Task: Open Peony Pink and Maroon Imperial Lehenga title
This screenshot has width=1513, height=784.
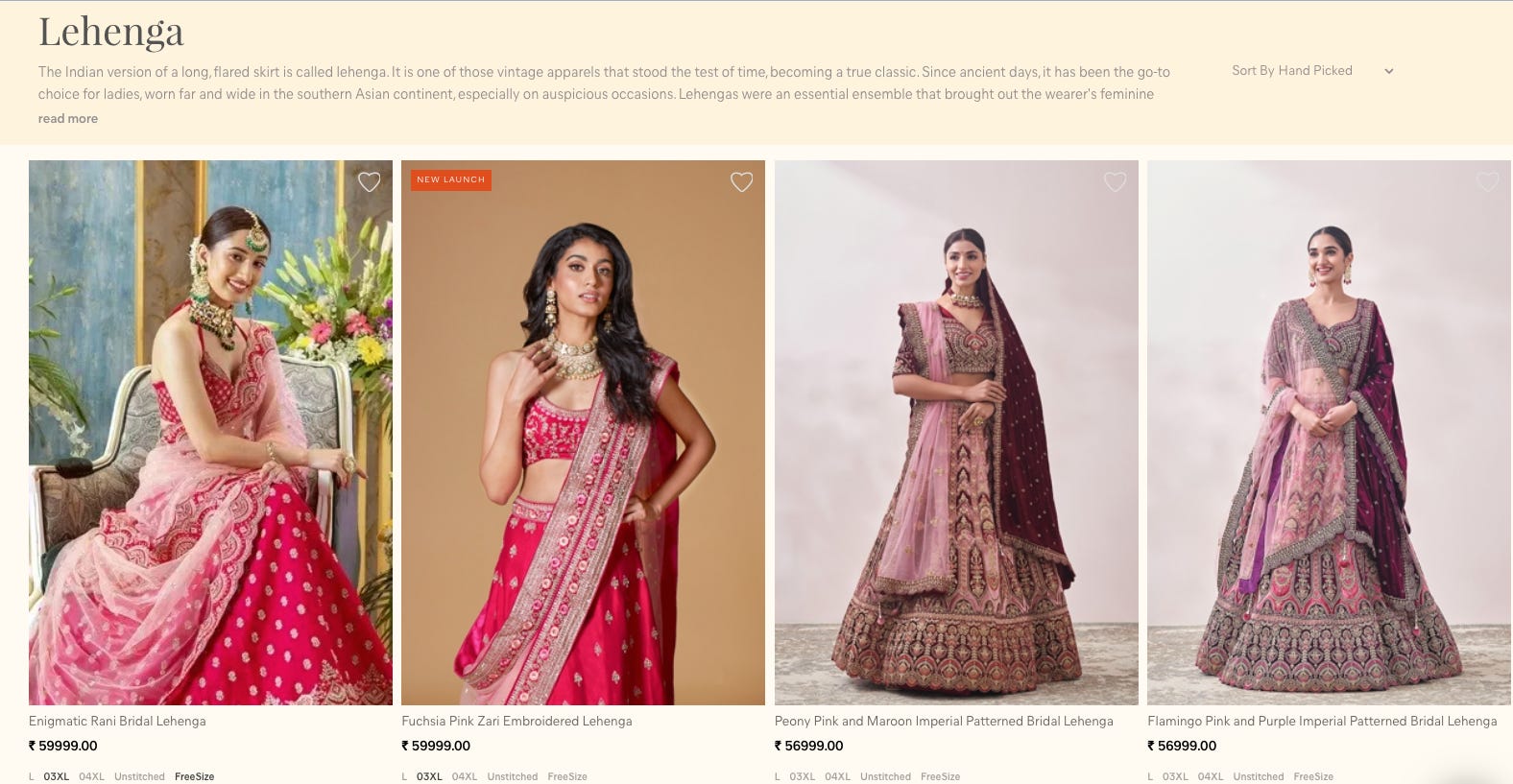Action: (x=944, y=721)
